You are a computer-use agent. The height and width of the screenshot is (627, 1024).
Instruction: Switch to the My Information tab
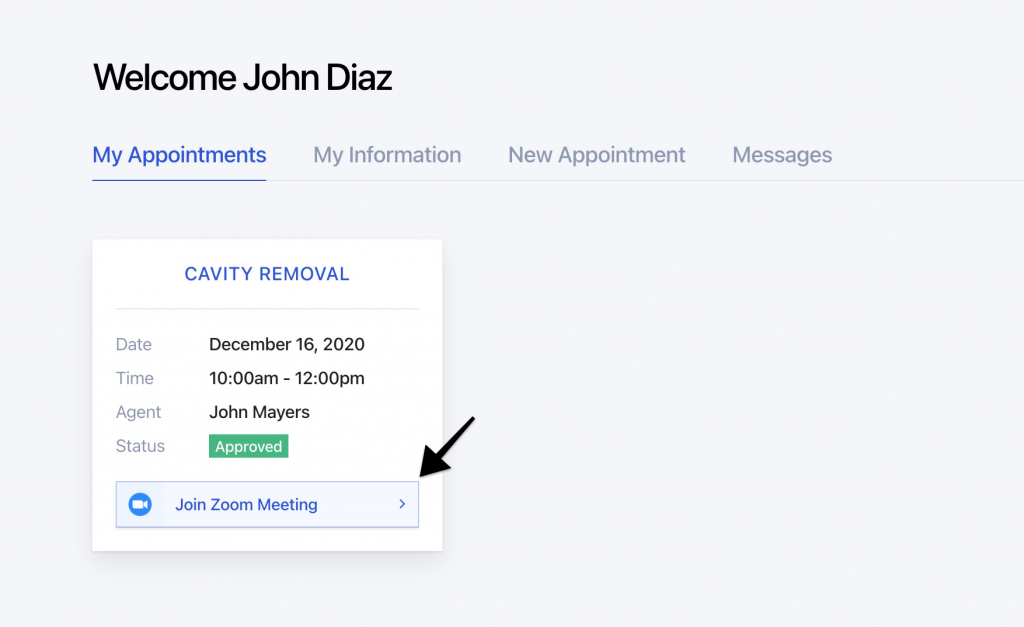(x=387, y=155)
